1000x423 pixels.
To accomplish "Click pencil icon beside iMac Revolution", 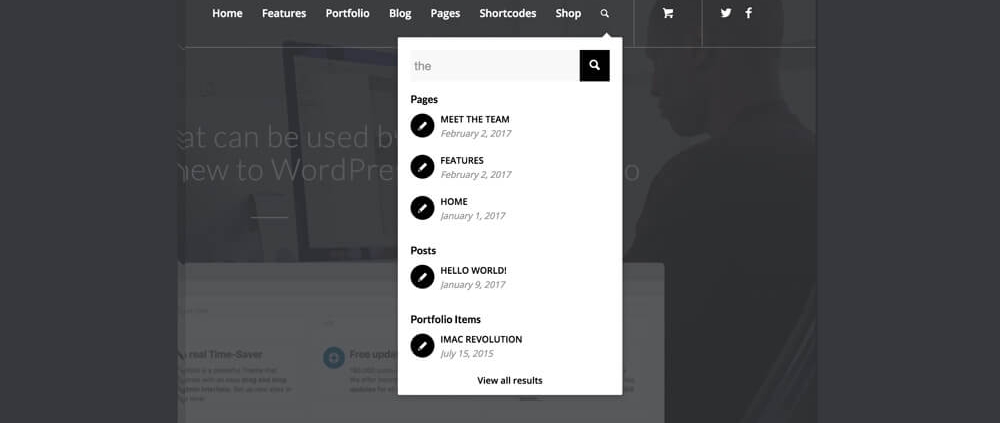I will 423,345.
